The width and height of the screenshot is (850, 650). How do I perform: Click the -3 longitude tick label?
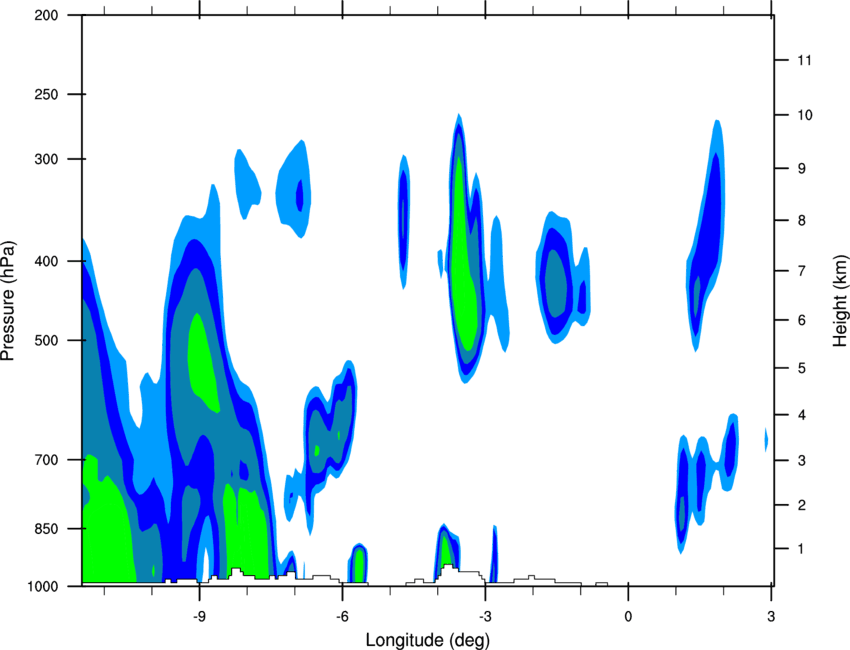485,616
